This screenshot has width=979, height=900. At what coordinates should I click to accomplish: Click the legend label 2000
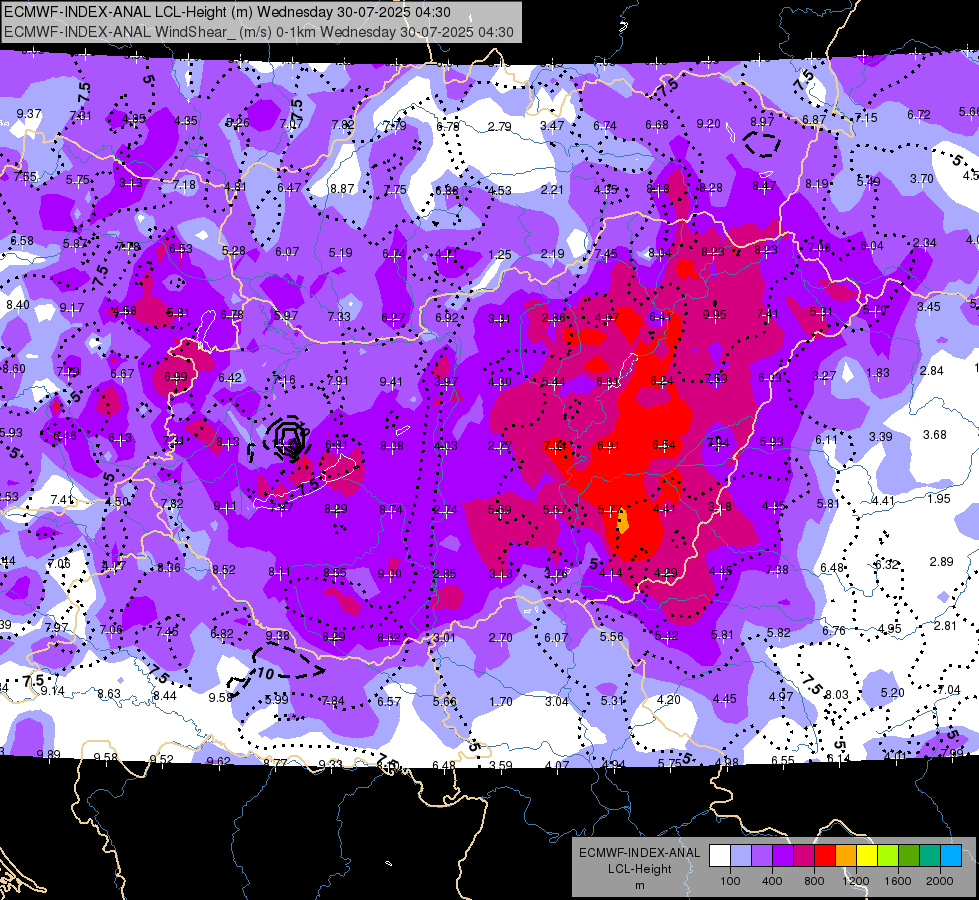point(940,881)
